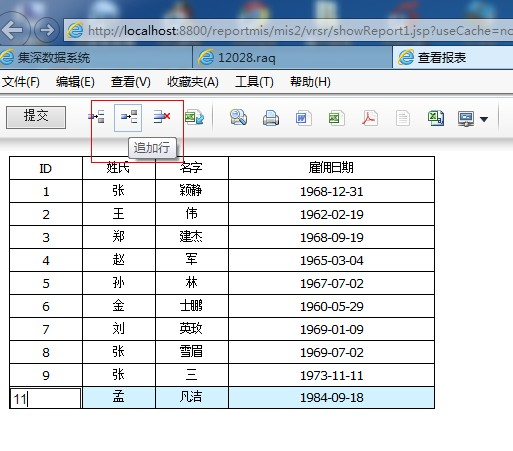Click the append row (追加行) icon
Viewport: 513px width, 451px height.
[128, 118]
